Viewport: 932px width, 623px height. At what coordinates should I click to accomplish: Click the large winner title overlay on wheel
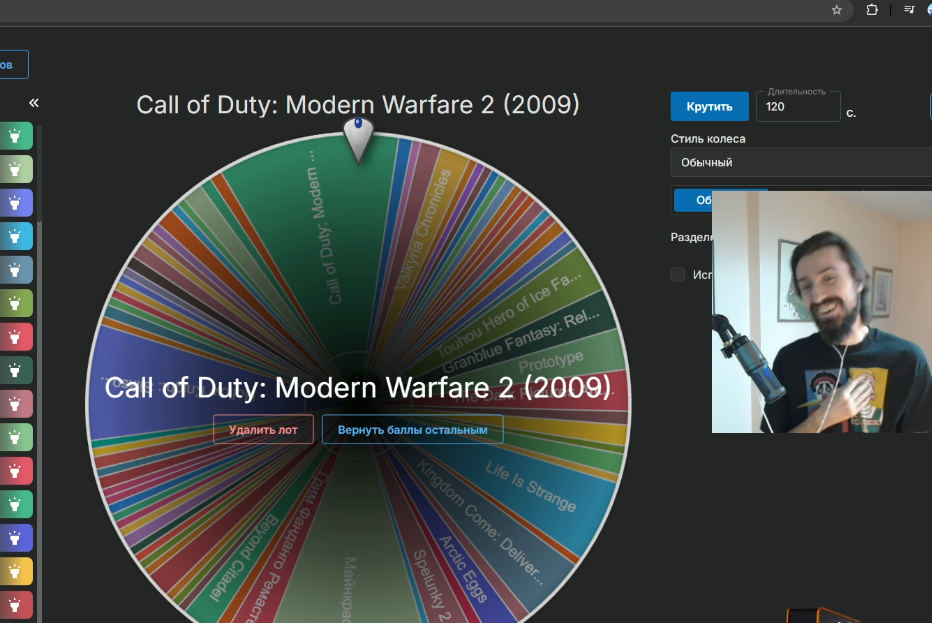(357, 388)
